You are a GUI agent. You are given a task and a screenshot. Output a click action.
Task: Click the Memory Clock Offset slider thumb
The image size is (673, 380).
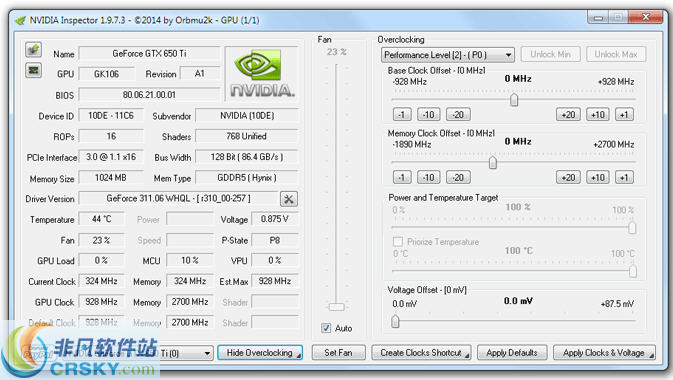click(493, 162)
